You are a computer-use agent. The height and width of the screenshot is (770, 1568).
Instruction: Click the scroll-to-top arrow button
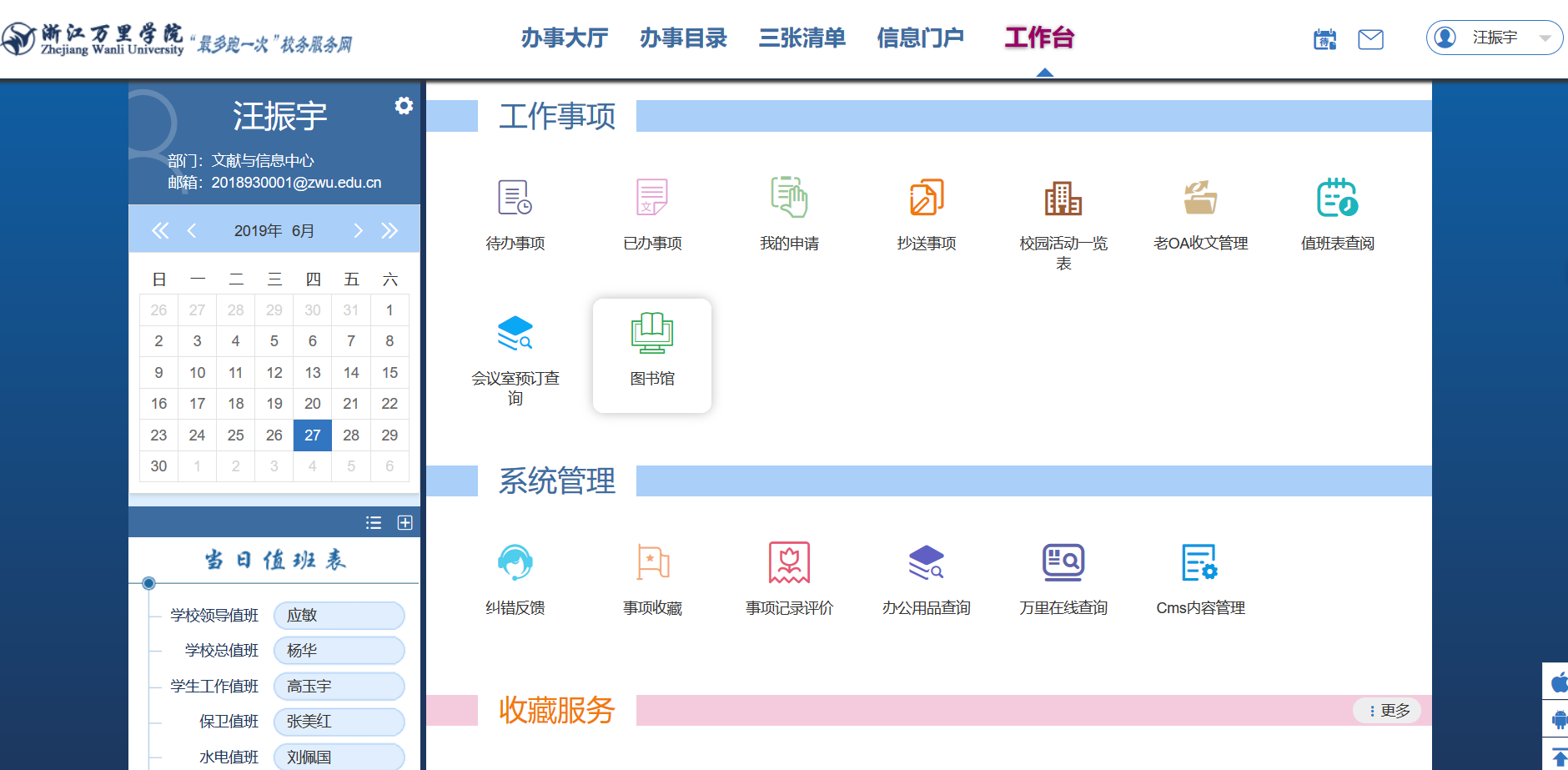coord(1558,757)
